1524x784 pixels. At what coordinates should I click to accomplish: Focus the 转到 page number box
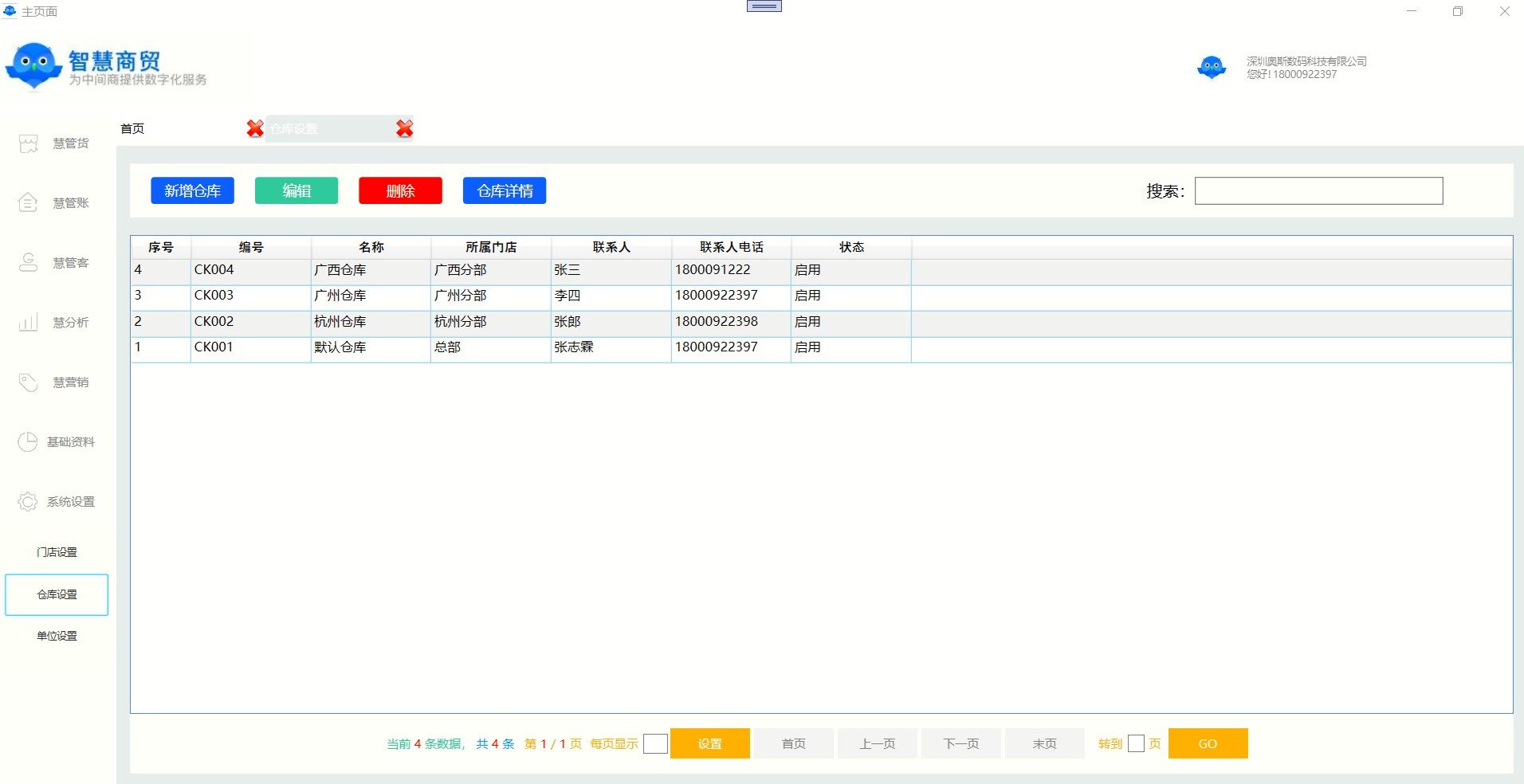coord(1137,743)
